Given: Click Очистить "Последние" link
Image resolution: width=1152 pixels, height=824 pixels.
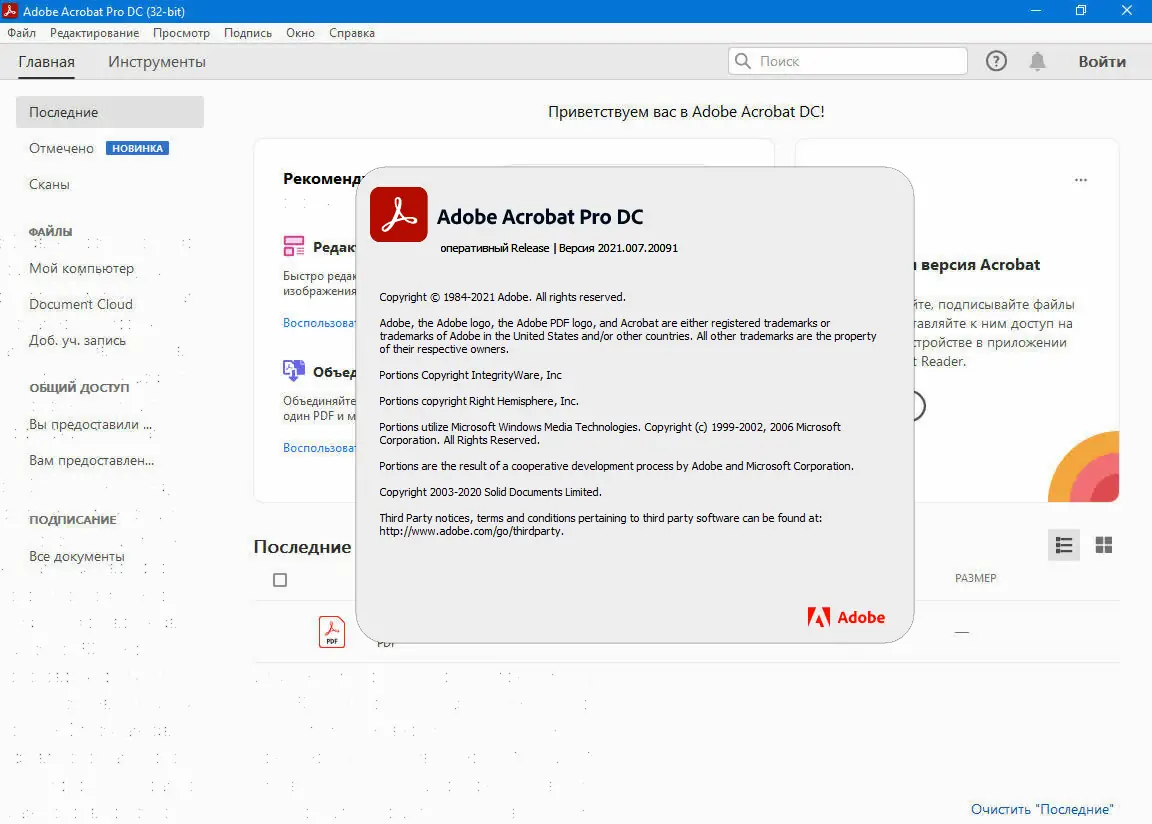Looking at the screenshot, I should point(1042,809).
